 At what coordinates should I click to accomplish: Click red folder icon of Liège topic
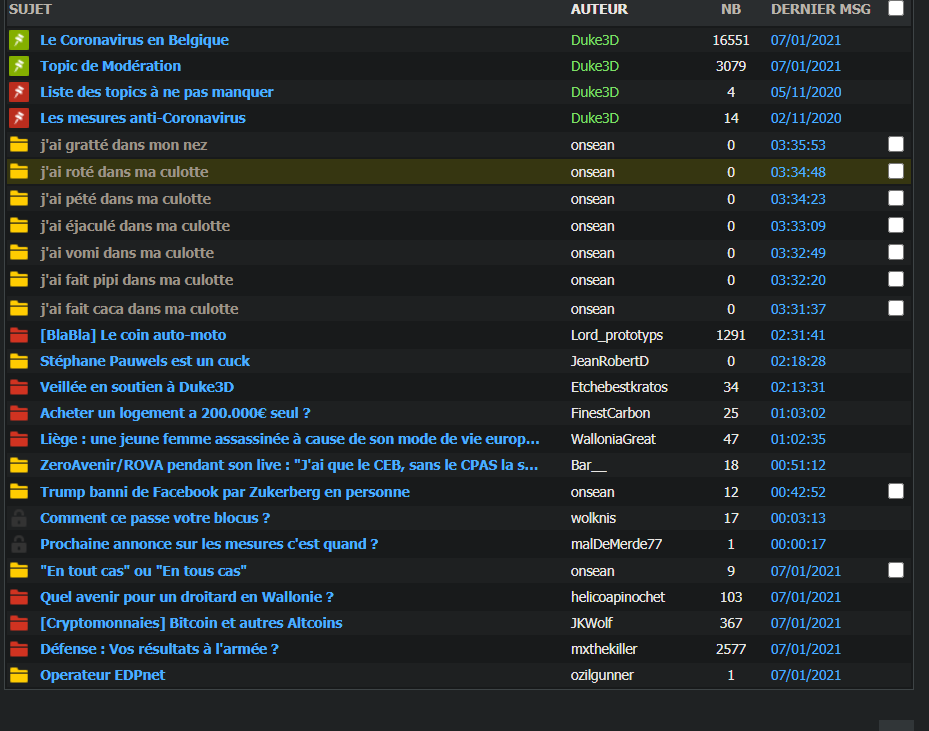coord(19,440)
